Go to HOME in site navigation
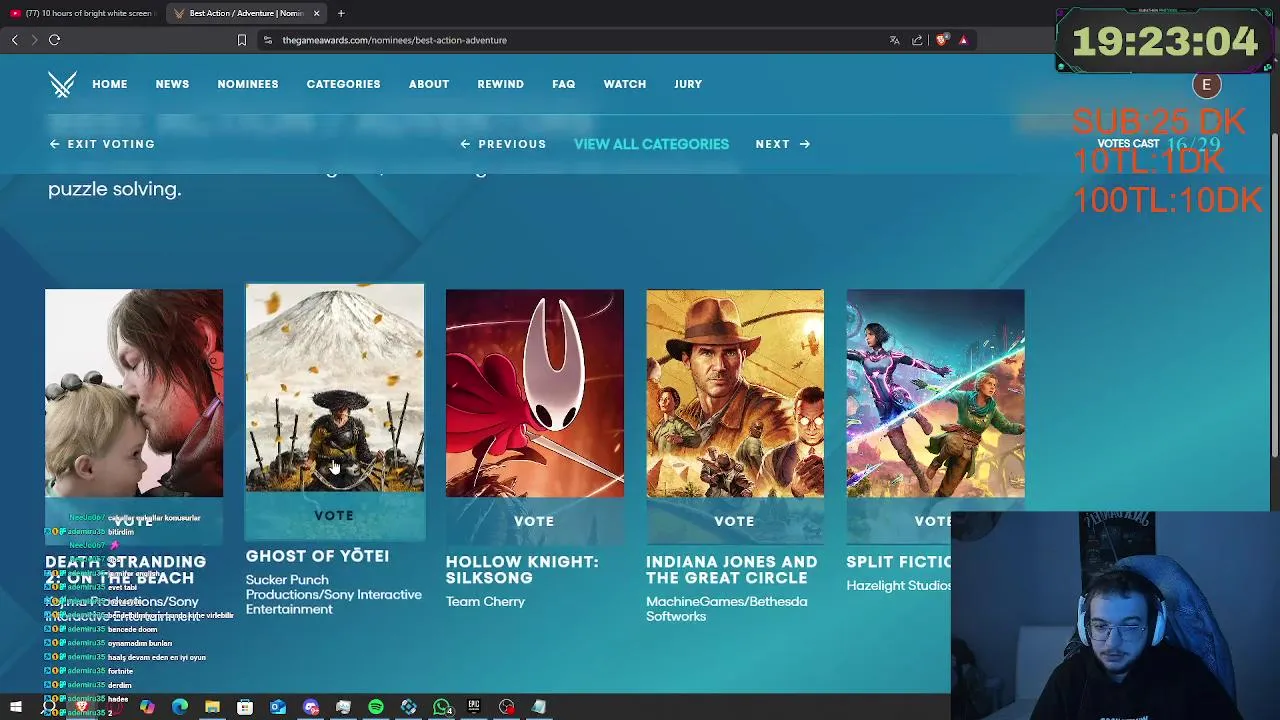Image resolution: width=1280 pixels, height=720 pixels. pos(110,84)
